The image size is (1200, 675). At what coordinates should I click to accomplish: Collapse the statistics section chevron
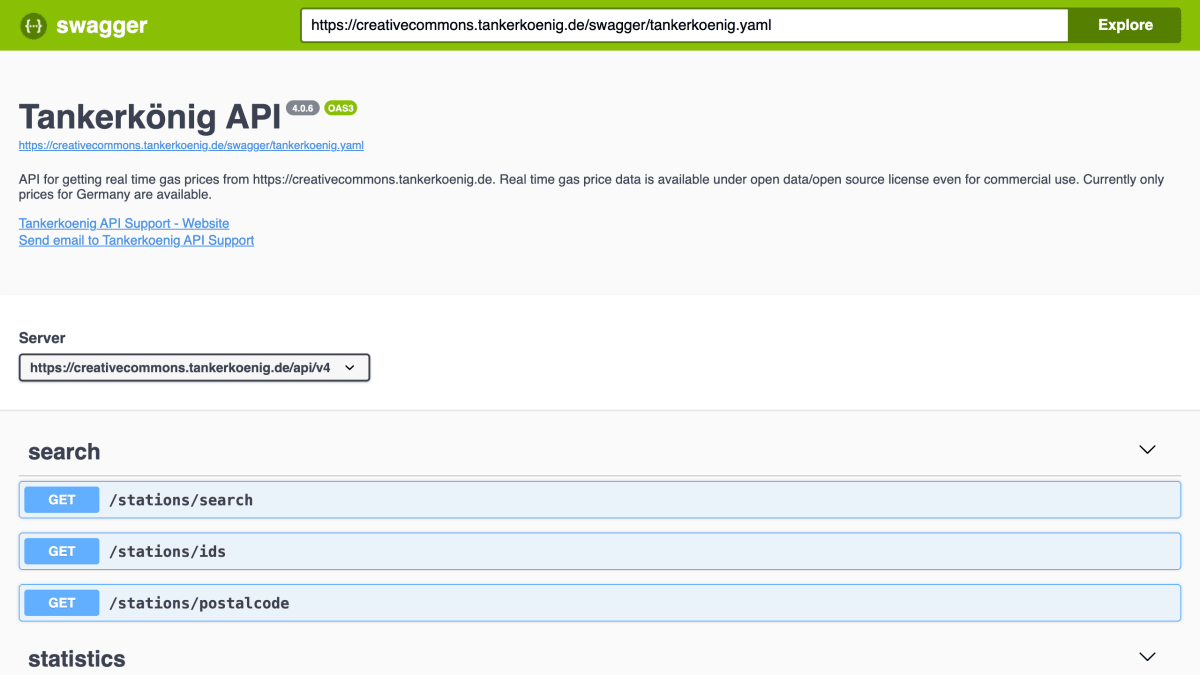[1147, 657]
